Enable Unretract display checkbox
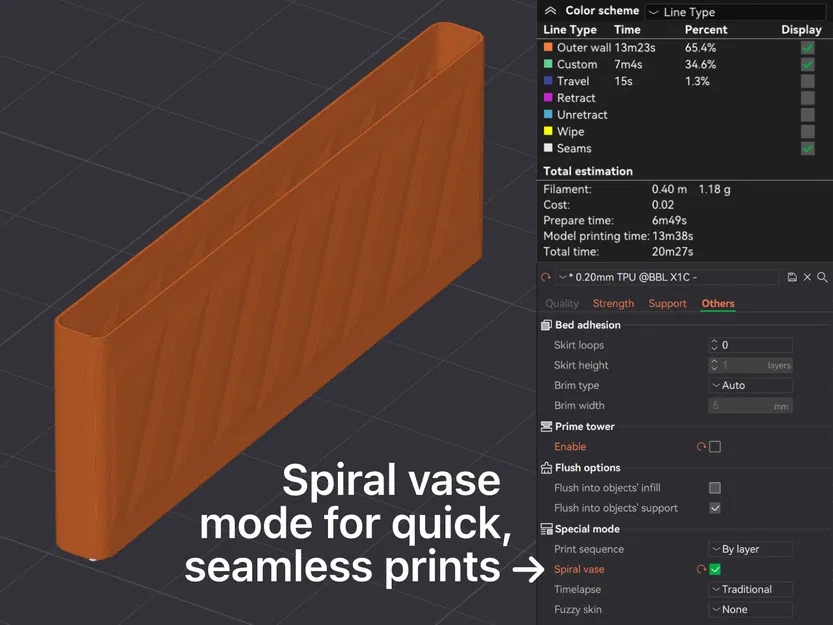Viewport: 833px width, 625px height. coord(808,115)
